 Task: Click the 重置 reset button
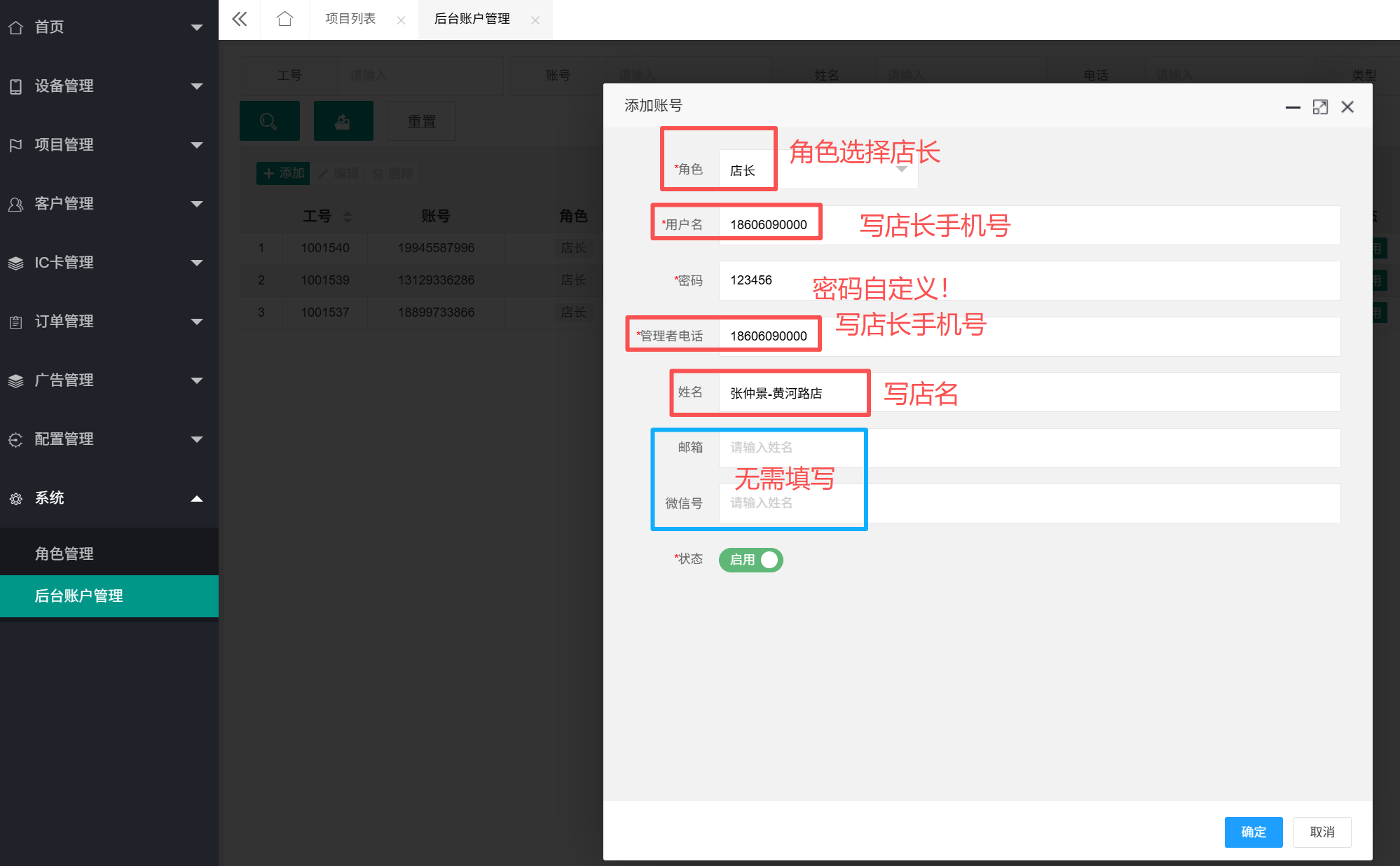422,121
